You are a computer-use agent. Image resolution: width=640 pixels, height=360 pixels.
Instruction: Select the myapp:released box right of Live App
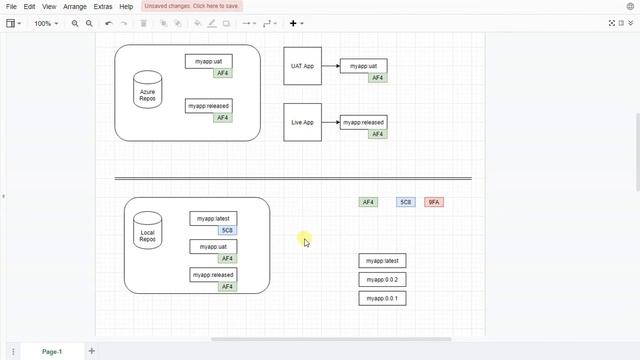(364, 122)
